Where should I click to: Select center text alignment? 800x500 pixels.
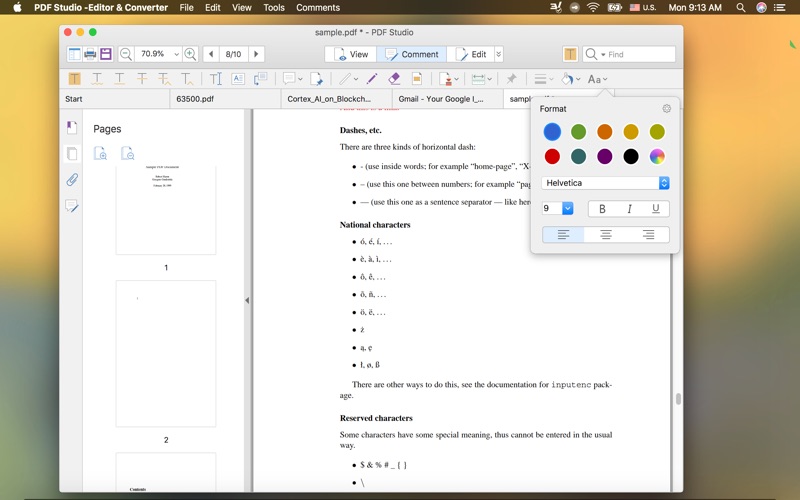(x=605, y=235)
